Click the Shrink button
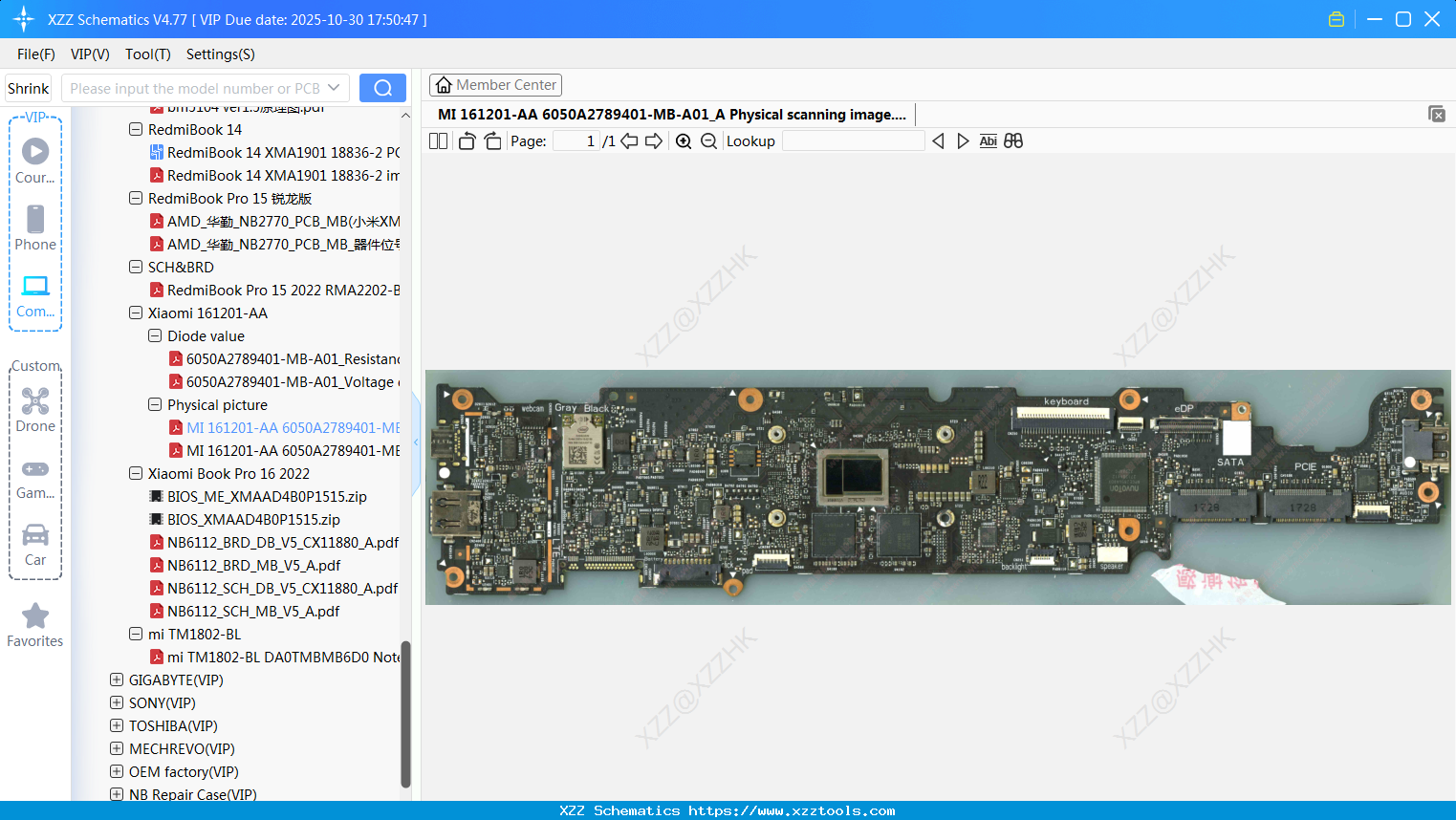The width and height of the screenshot is (1456, 820). click(x=29, y=88)
